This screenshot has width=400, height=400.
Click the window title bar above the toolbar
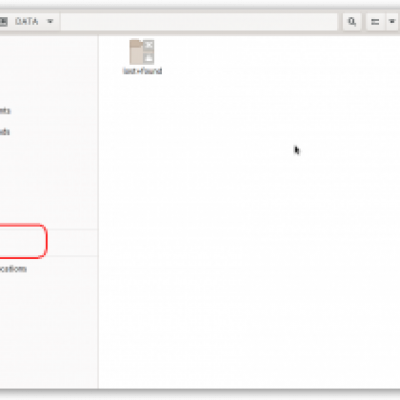tap(200, 4)
